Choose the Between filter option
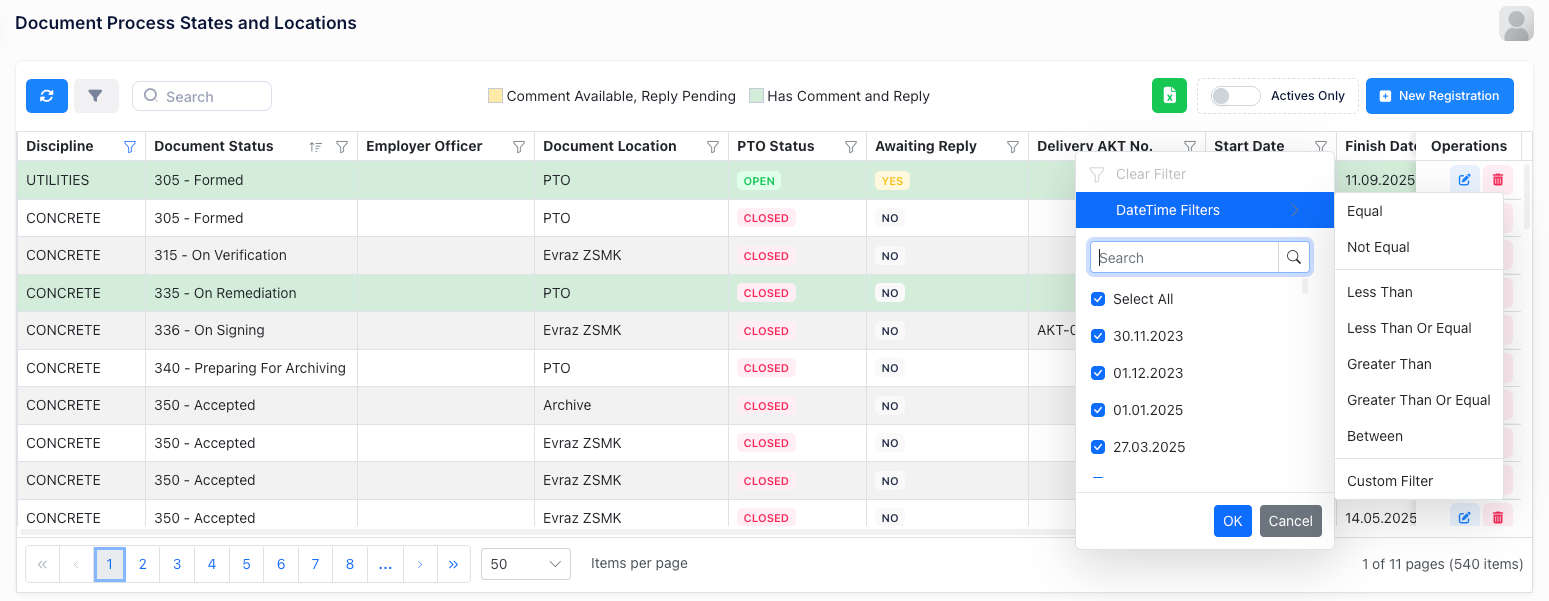Image resolution: width=1549 pixels, height=601 pixels. pos(1374,436)
